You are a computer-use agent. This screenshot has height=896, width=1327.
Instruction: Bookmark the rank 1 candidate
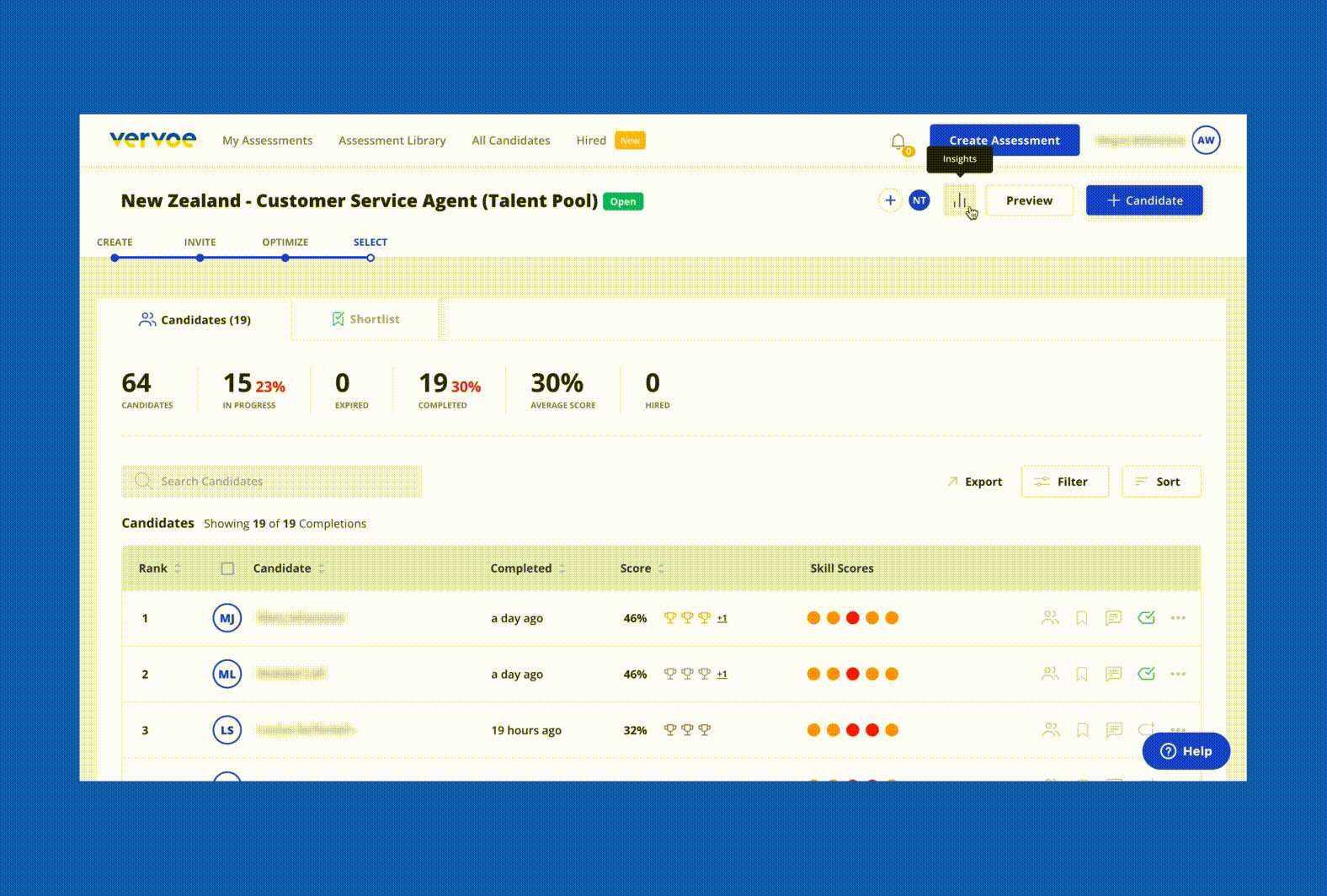1082,618
